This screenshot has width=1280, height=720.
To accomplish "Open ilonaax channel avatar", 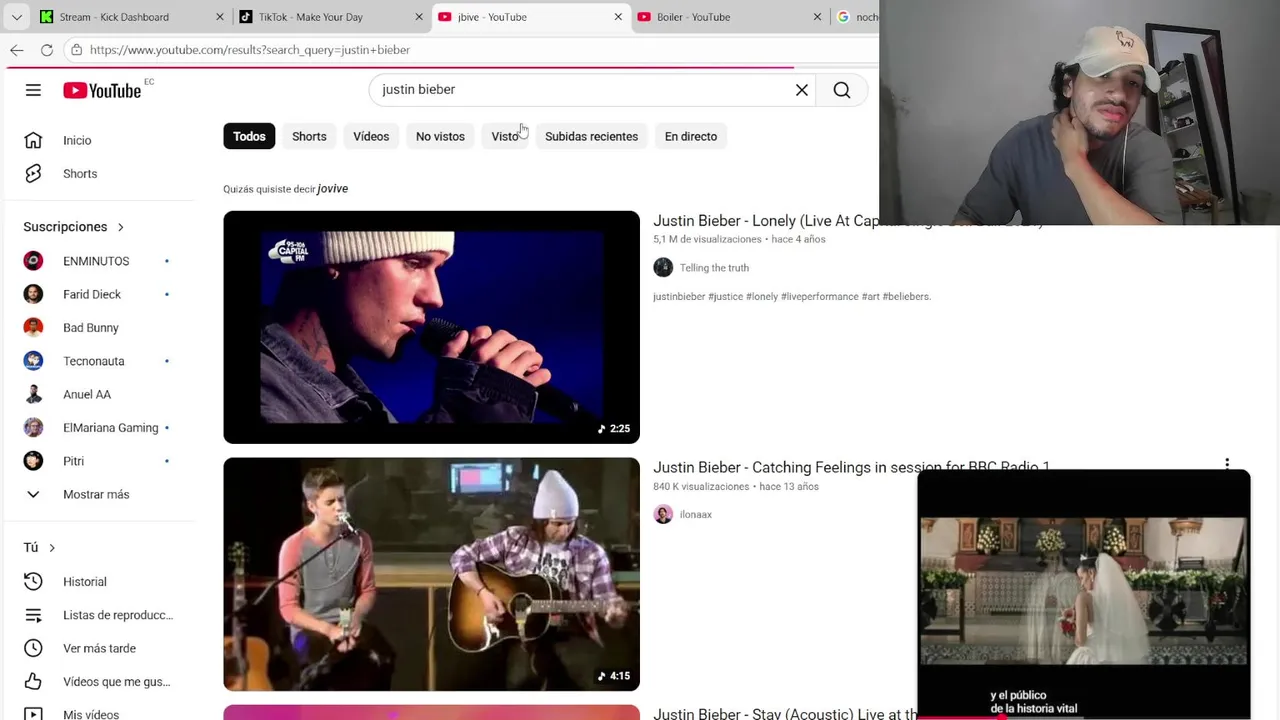I will coord(663,514).
